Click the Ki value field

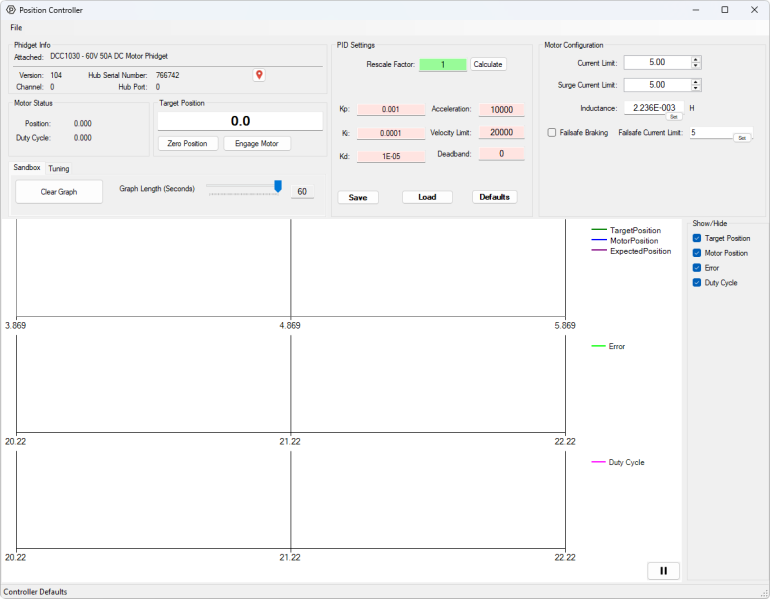point(390,133)
